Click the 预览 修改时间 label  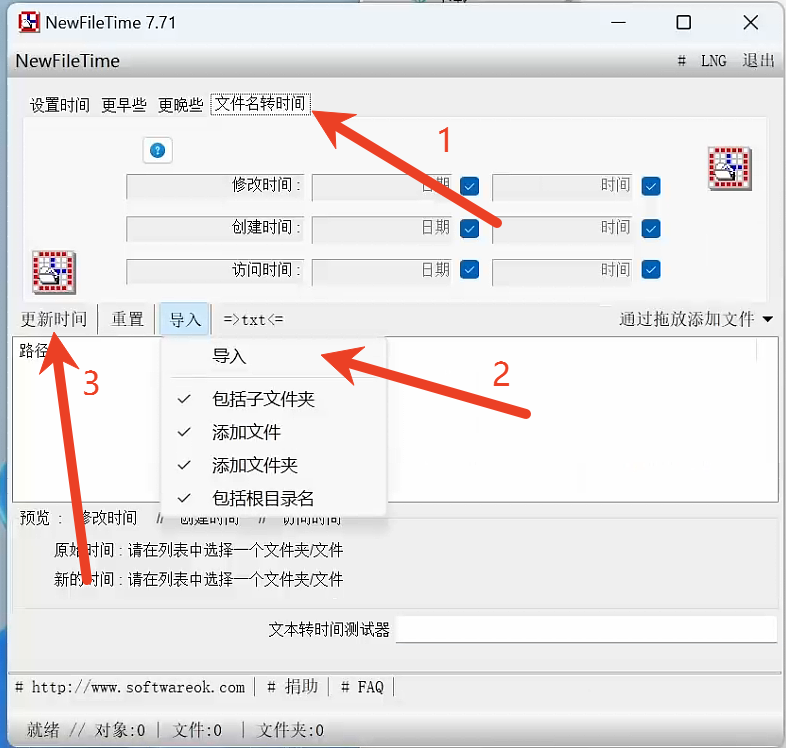click(x=108, y=517)
